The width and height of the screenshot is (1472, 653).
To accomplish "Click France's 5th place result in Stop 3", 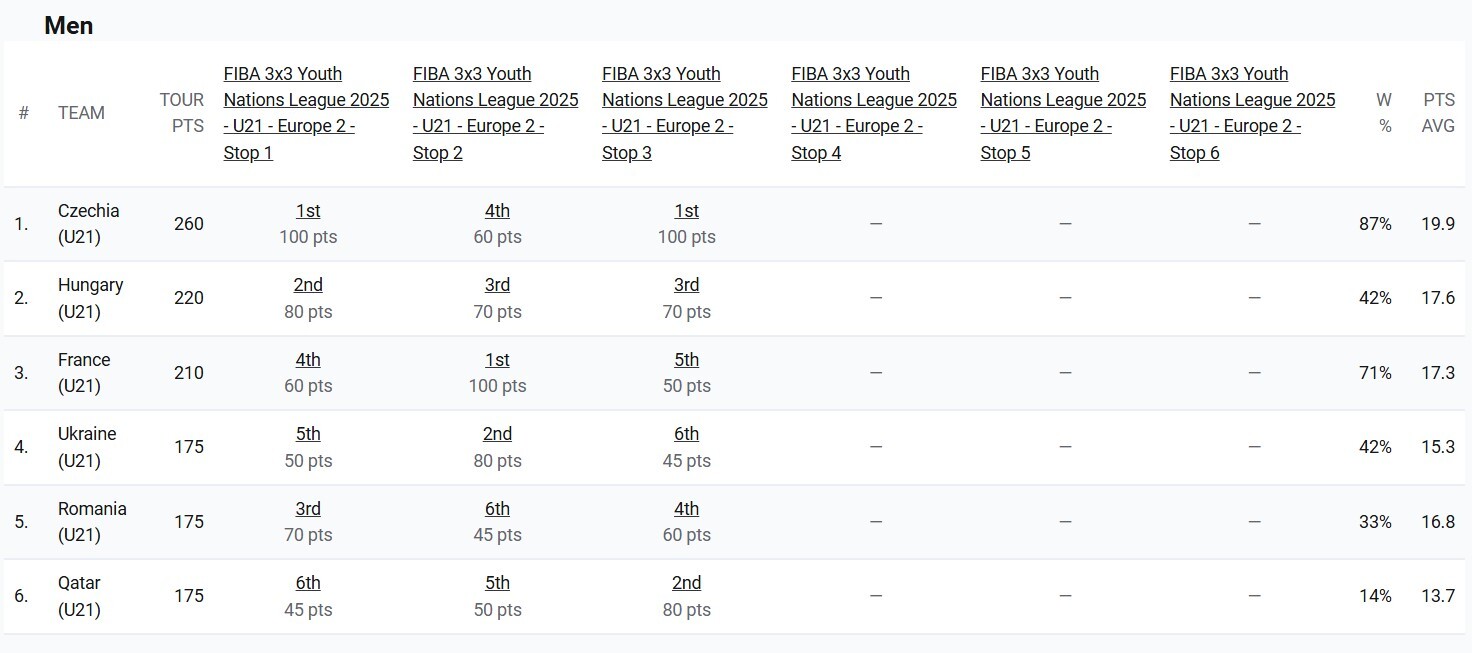I will (x=686, y=360).
